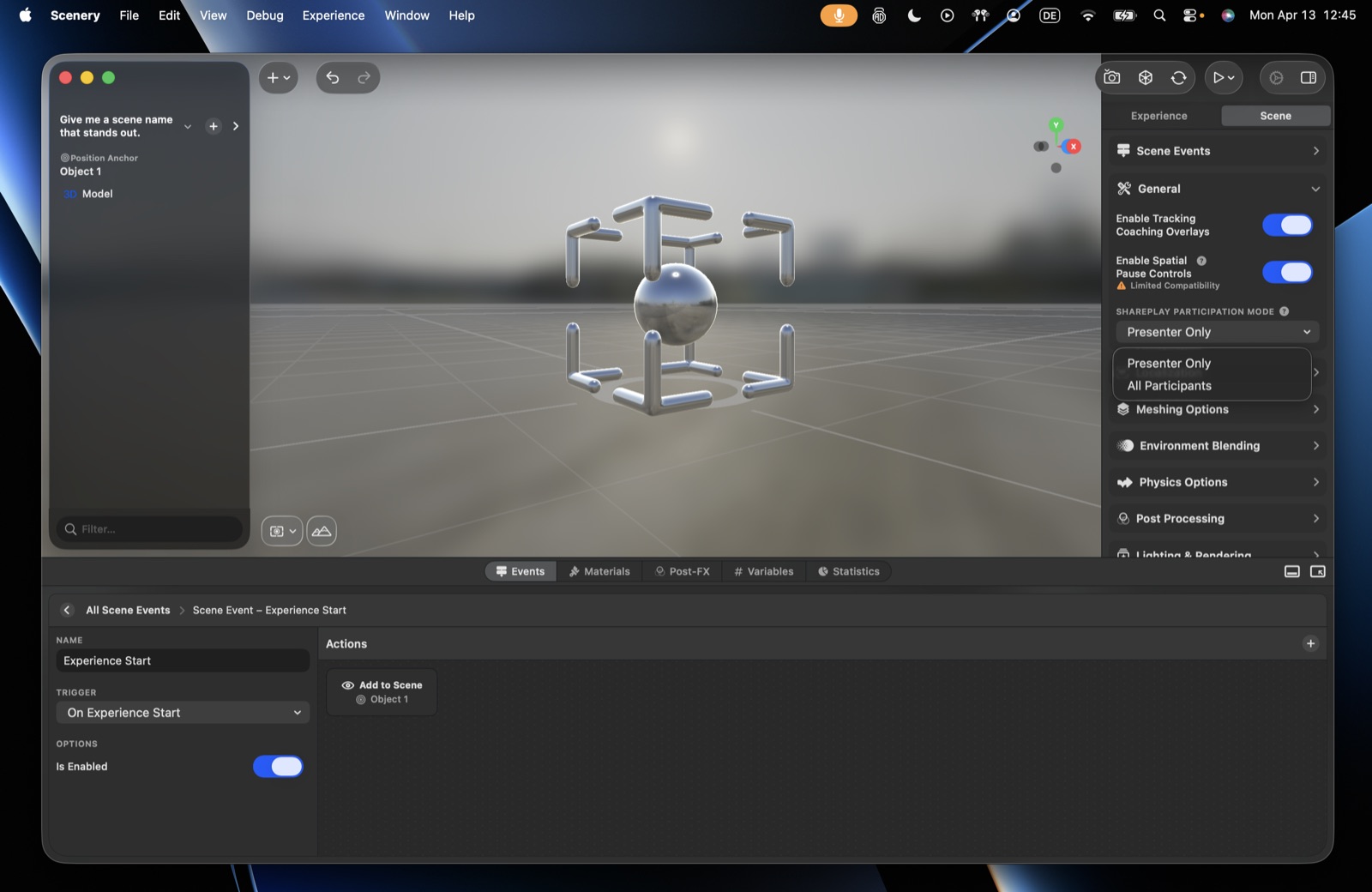Open the On Experience Start trigger dropdown
The height and width of the screenshot is (892, 1372).
183,713
